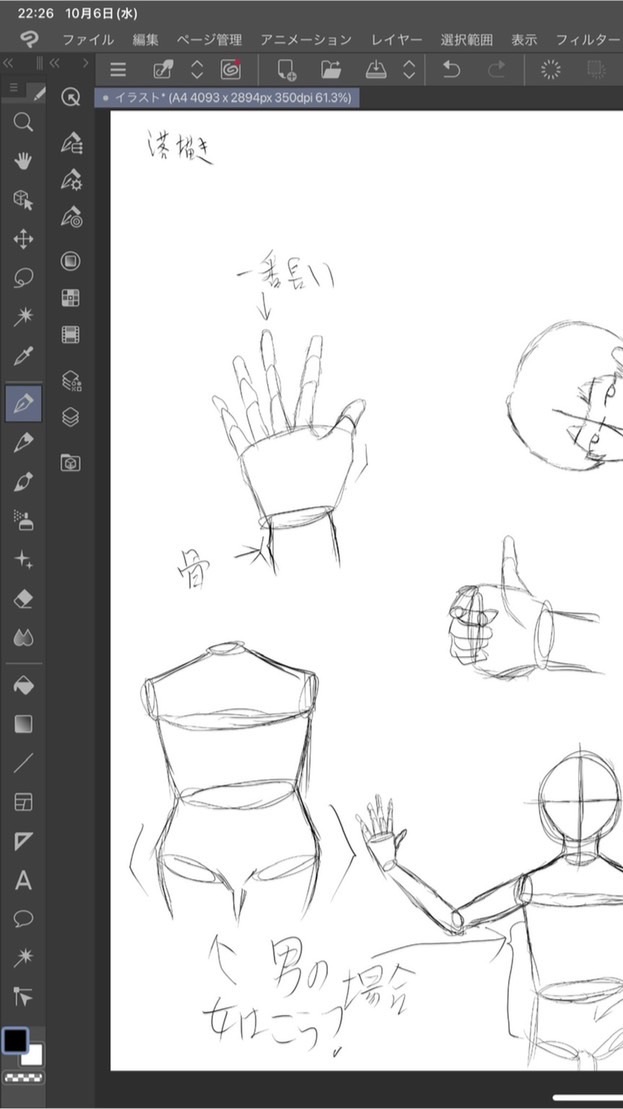This screenshot has width=623, height=1109.
Task: Open the レイヤー menu
Action: point(397,40)
